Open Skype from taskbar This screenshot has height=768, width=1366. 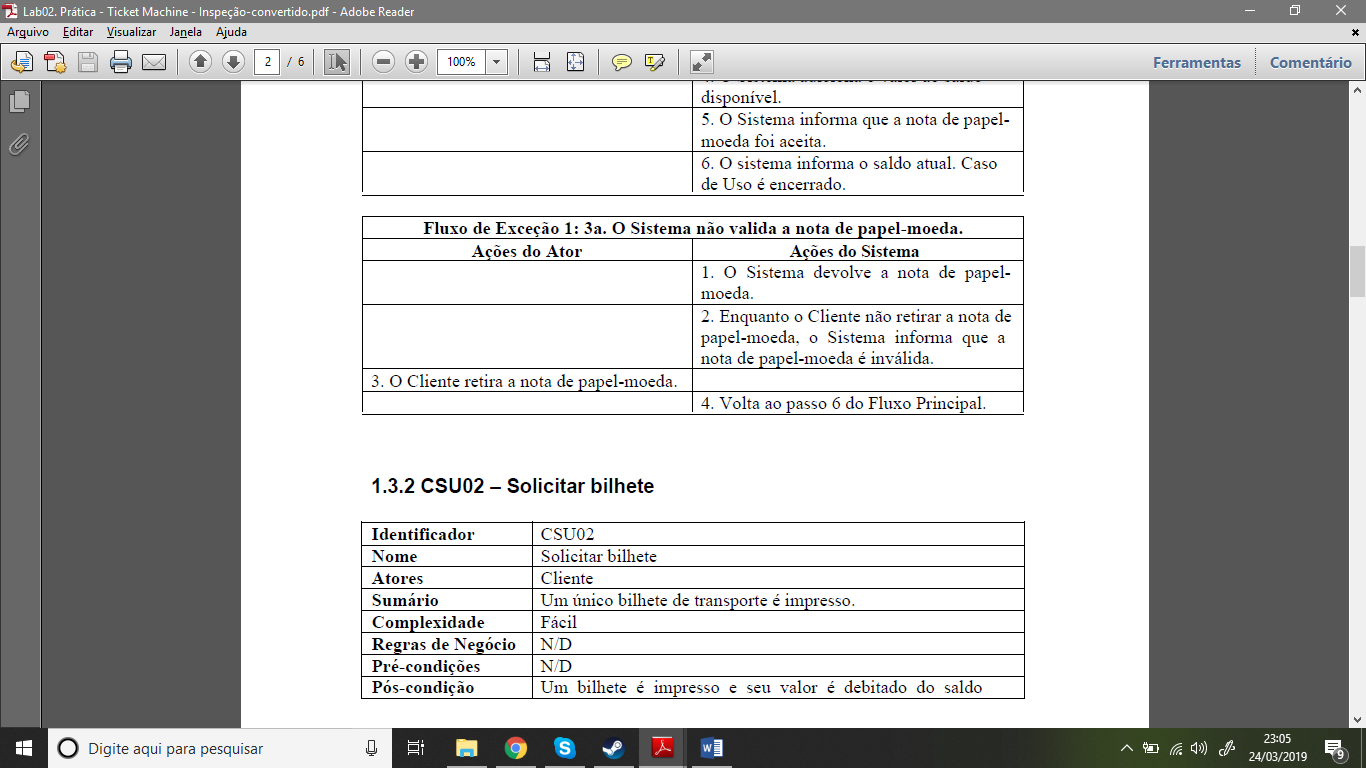(564, 748)
